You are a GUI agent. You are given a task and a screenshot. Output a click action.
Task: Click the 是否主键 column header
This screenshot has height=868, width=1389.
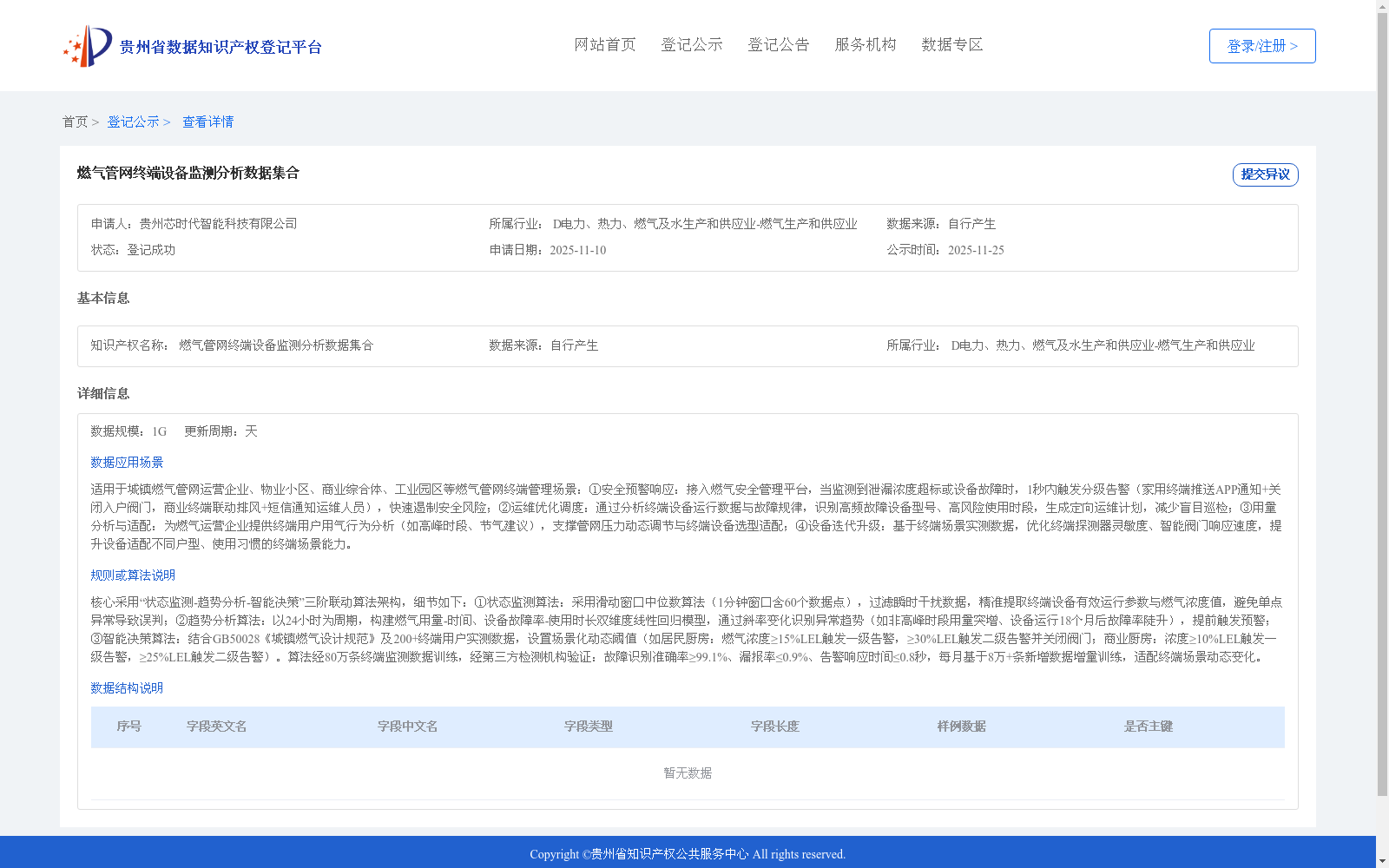click(x=1149, y=727)
